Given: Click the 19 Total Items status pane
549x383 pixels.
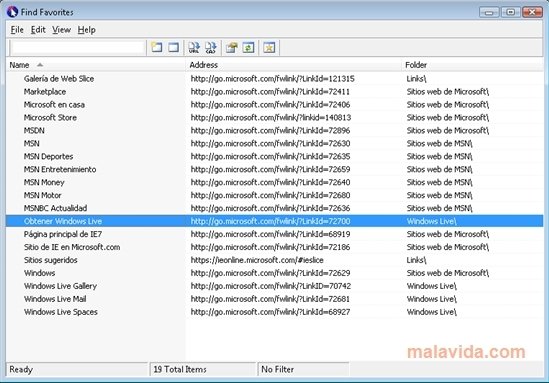Looking at the screenshot, I should pos(203,369).
